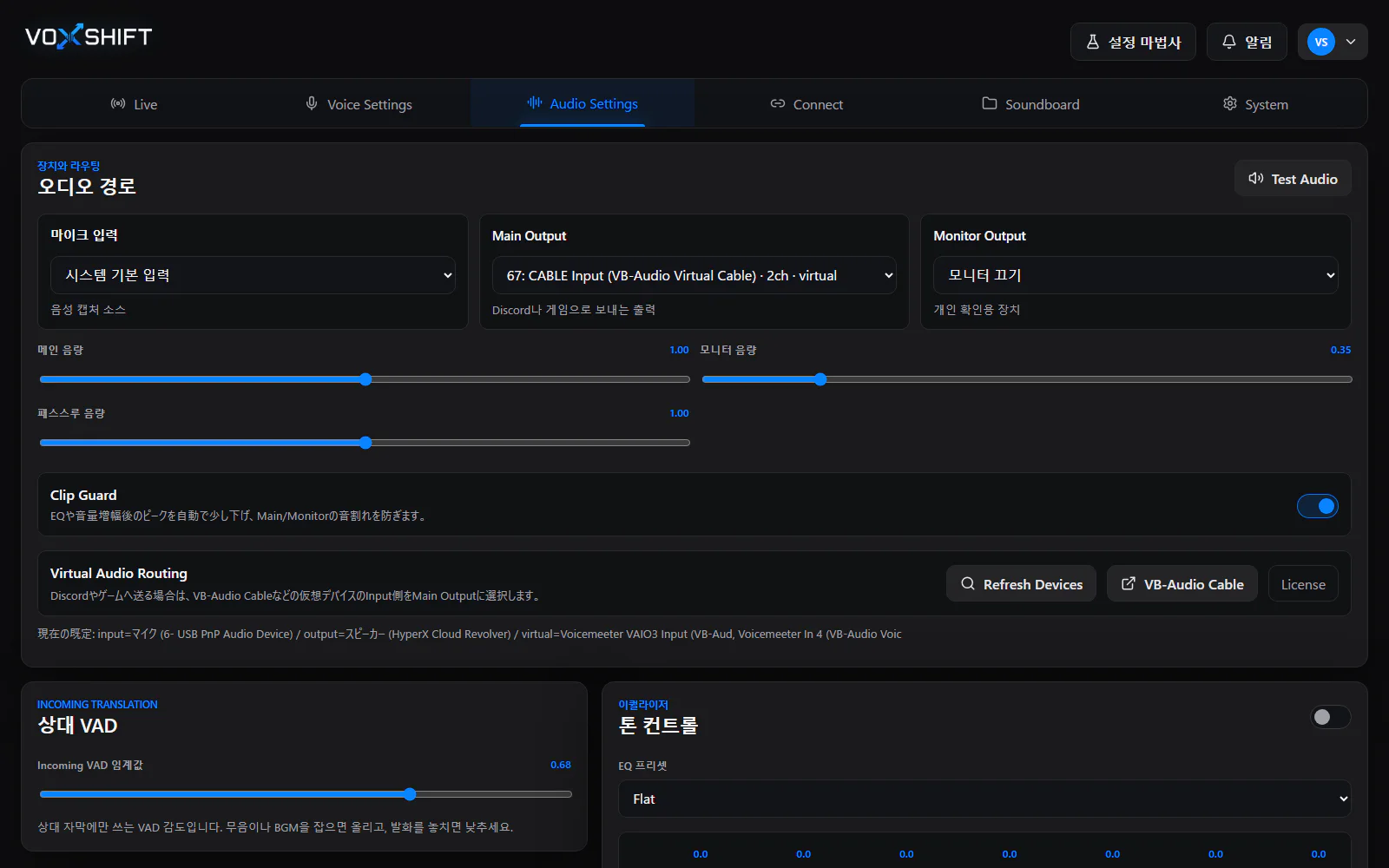The height and width of the screenshot is (868, 1389).
Task: Go to the Soundboard tab
Action: (1030, 104)
